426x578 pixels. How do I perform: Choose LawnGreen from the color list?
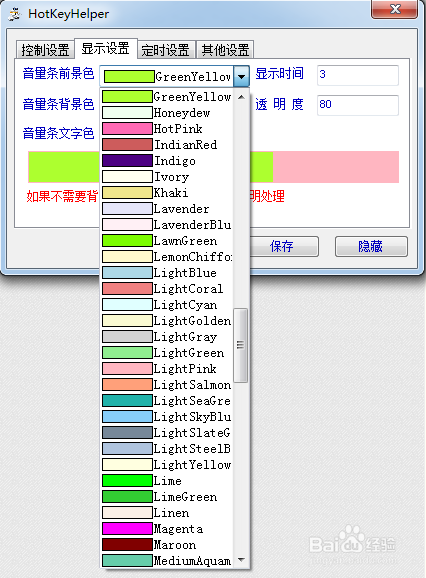click(x=167, y=241)
